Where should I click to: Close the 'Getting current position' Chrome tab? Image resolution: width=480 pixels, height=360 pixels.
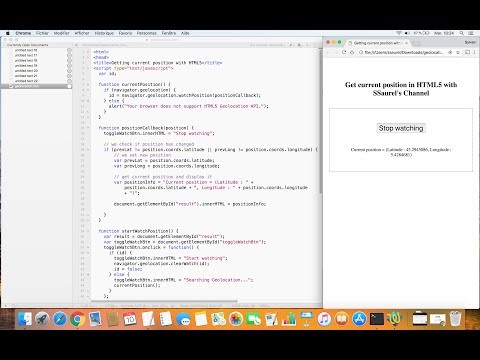(x=406, y=43)
